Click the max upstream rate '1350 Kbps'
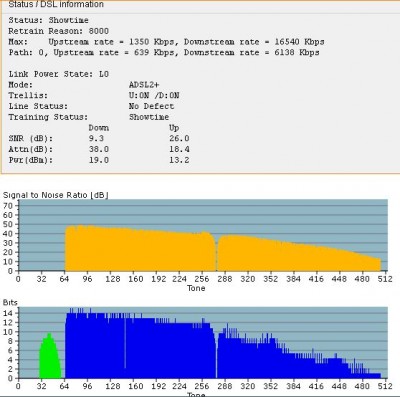 tap(152, 42)
